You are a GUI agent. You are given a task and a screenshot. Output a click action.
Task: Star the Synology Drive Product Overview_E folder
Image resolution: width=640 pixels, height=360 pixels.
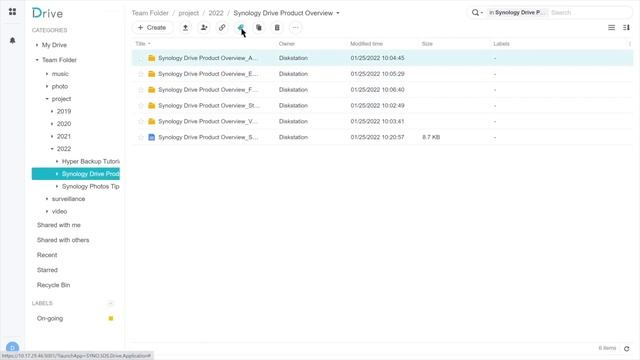coord(141,74)
